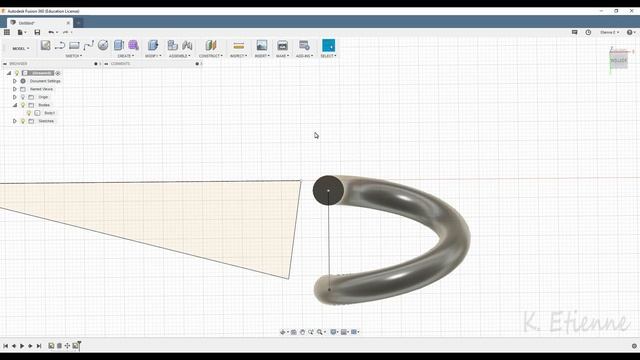Open the SKETCH menu

pos(73,56)
